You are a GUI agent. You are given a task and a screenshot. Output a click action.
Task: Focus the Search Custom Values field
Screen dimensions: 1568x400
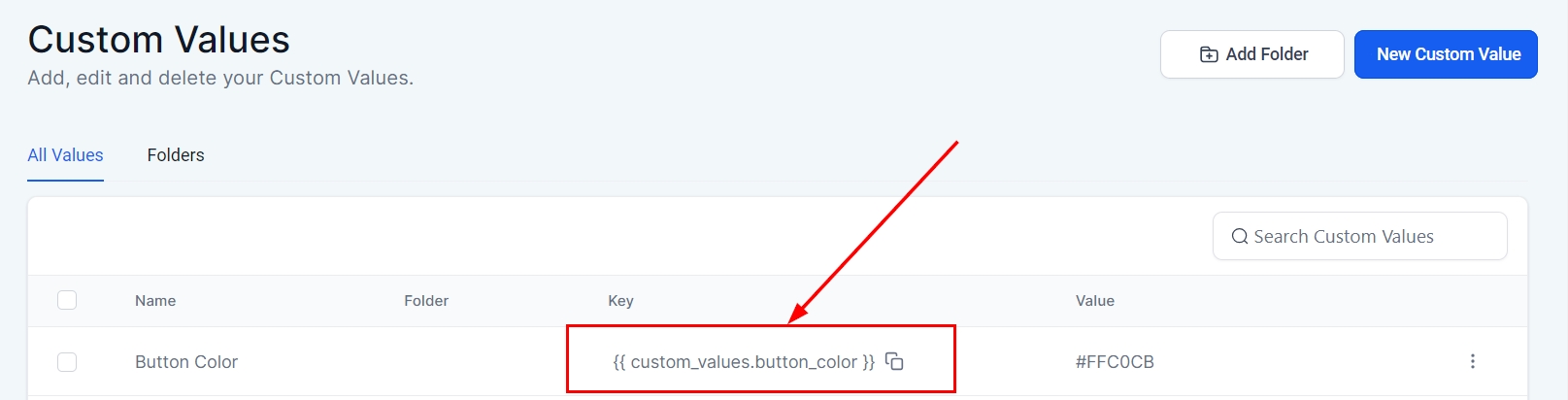[1369, 237]
